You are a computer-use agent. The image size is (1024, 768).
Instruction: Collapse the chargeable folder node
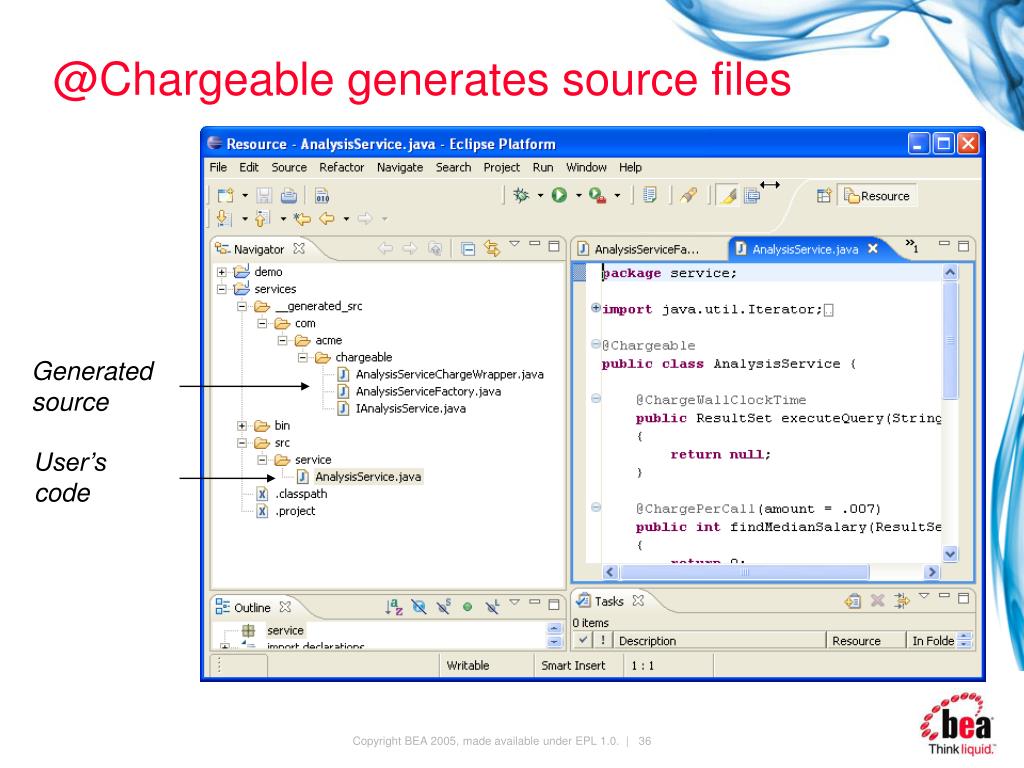click(x=302, y=357)
